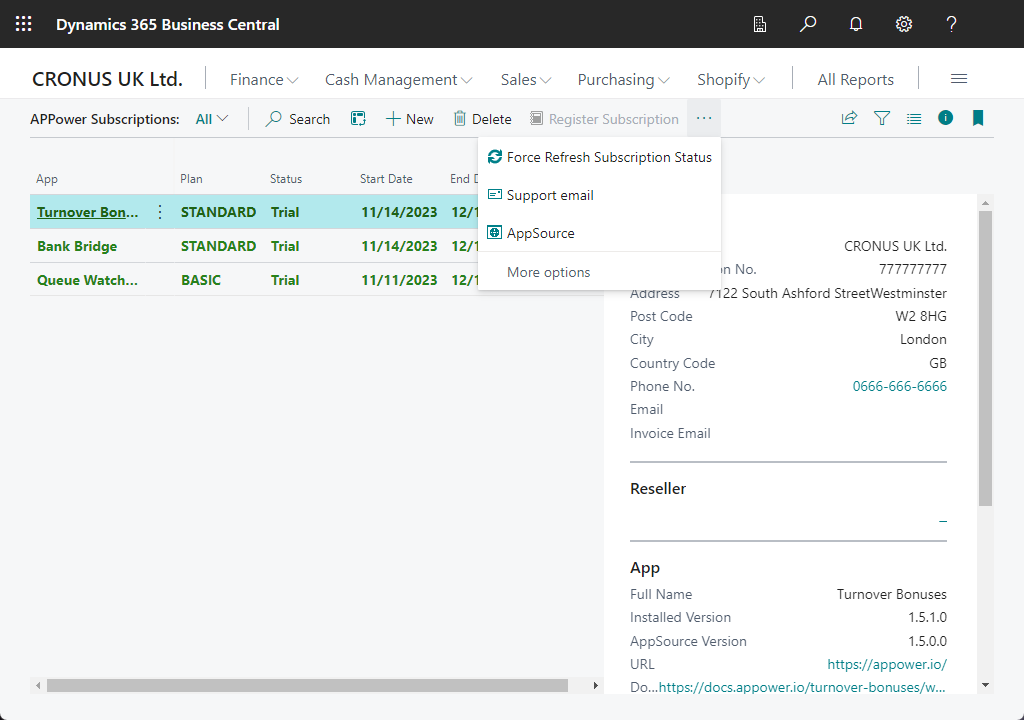
Task: Click the New button
Action: [410, 119]
